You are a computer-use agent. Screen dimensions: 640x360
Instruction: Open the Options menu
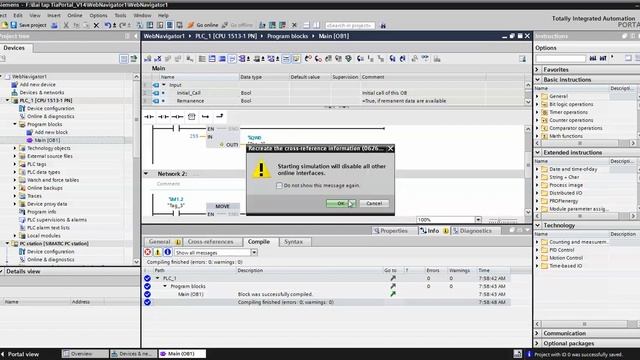coord(98,15)
